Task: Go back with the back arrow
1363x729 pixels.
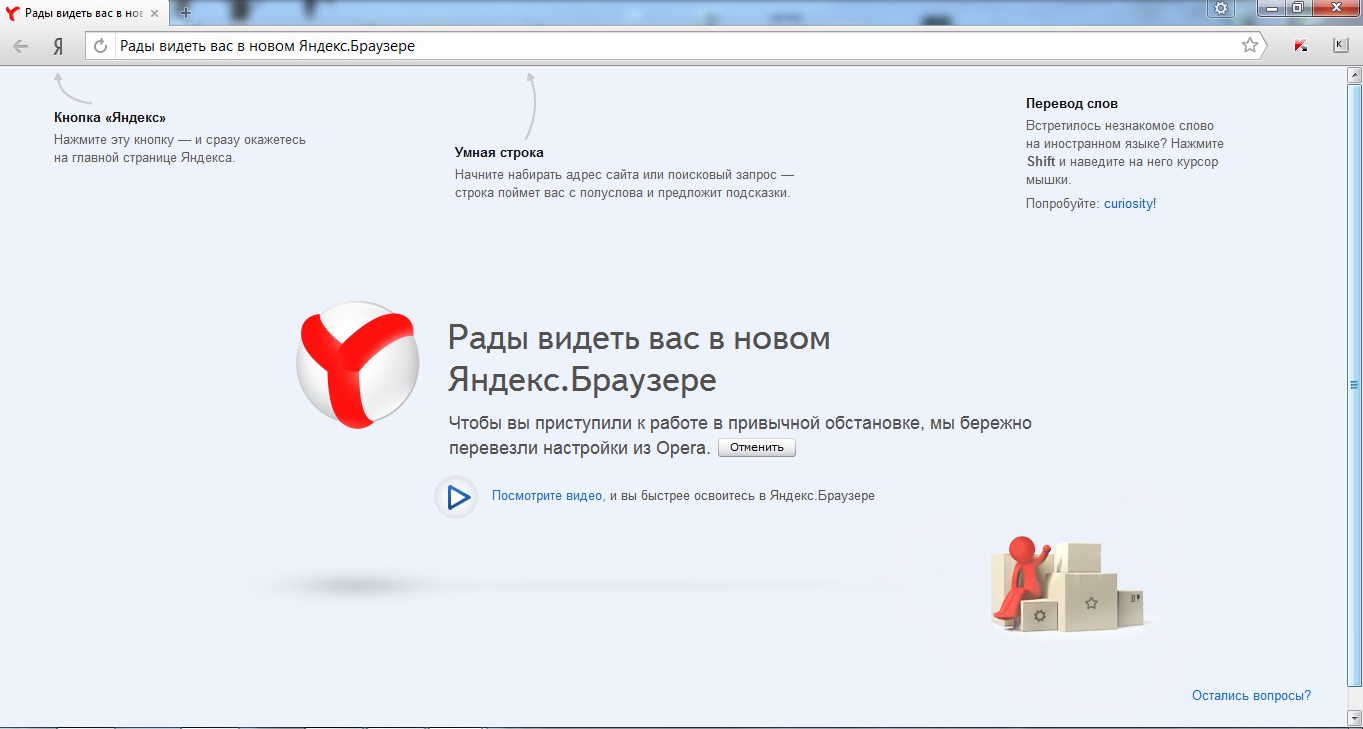Action: click(x=20, y=46)
